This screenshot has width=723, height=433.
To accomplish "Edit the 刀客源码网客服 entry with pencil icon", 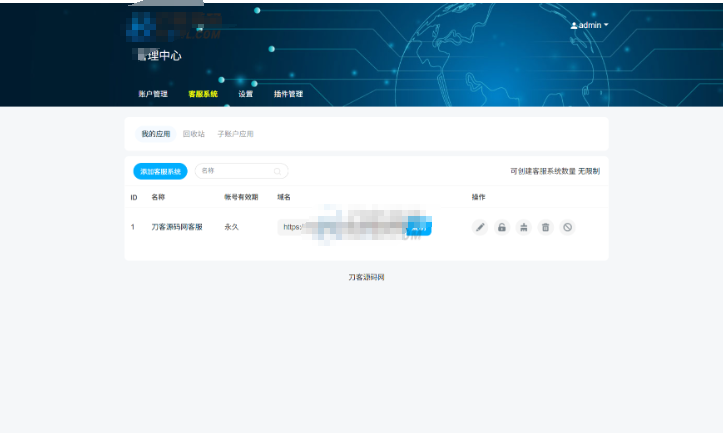I will 480,227.
